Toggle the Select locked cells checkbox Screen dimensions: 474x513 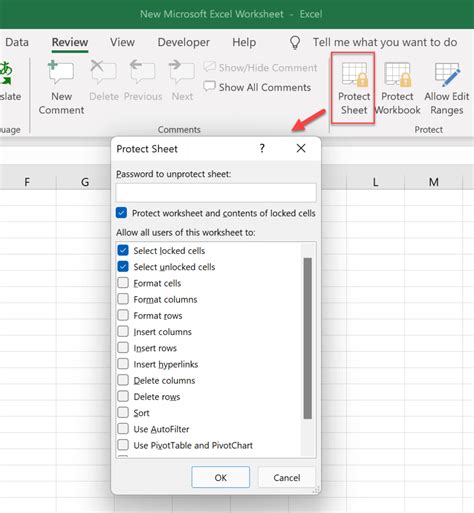(123, 250)
